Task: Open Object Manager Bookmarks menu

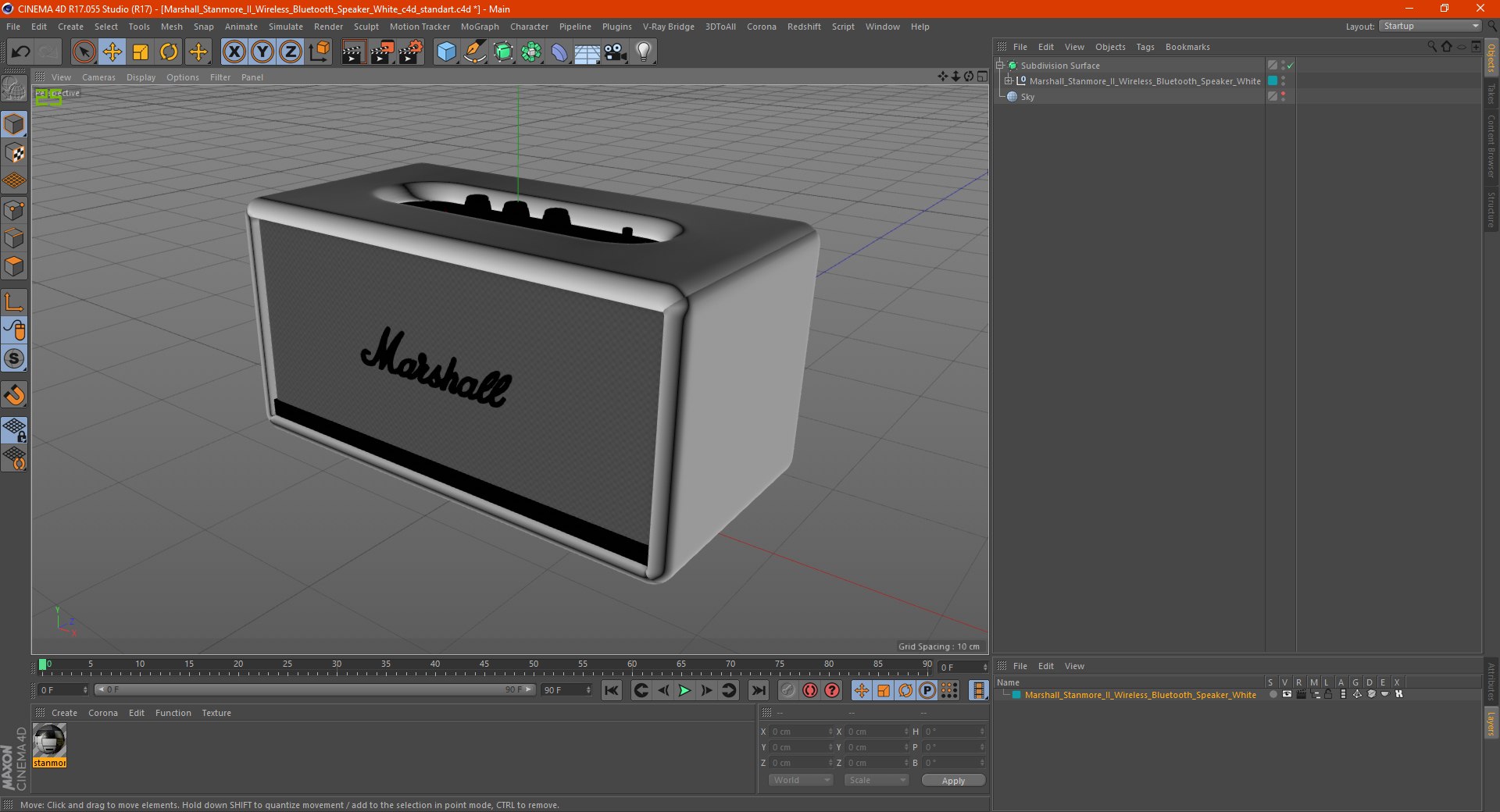Action: tap(1187, 47)
